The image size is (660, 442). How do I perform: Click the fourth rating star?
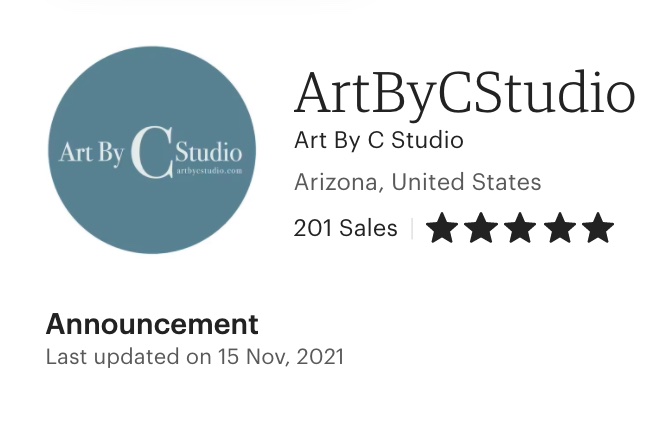559,228
